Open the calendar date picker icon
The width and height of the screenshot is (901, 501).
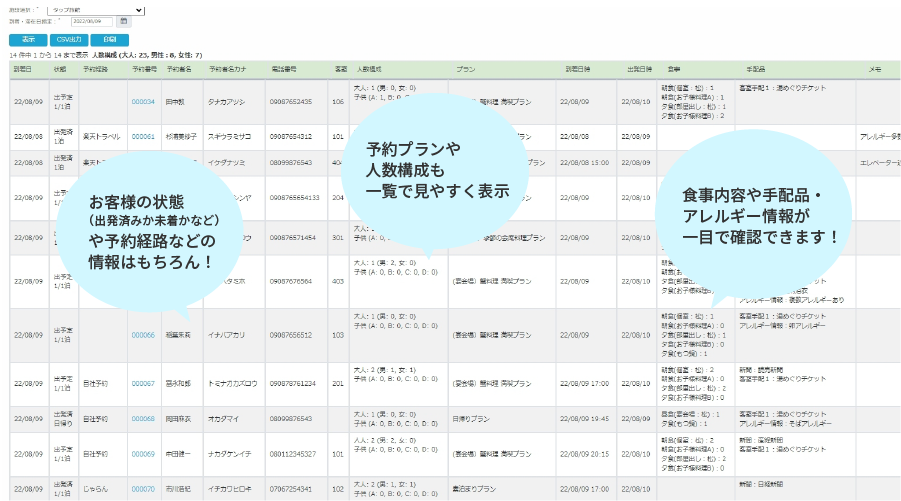124,21
